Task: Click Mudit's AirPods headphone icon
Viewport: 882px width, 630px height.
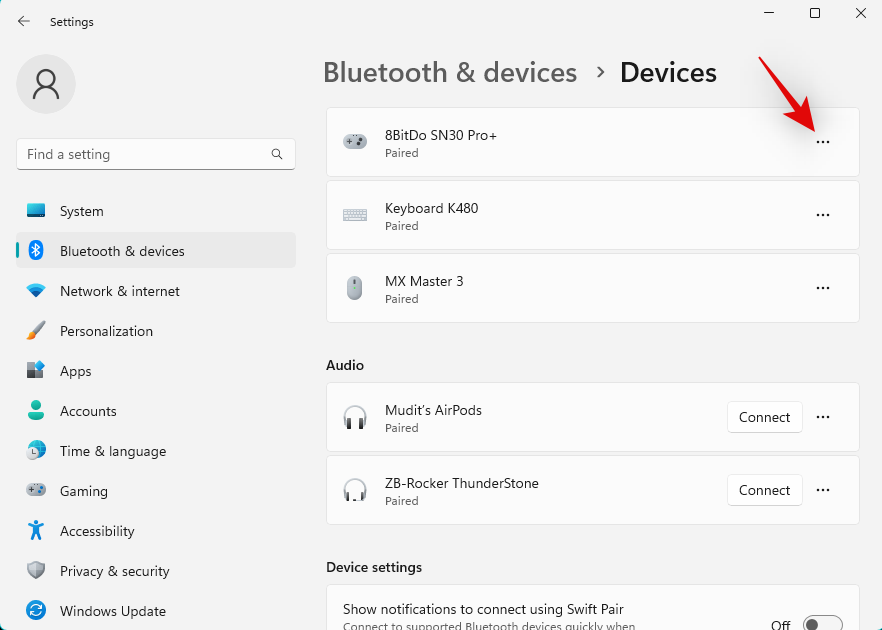Action: pos(355,418)
